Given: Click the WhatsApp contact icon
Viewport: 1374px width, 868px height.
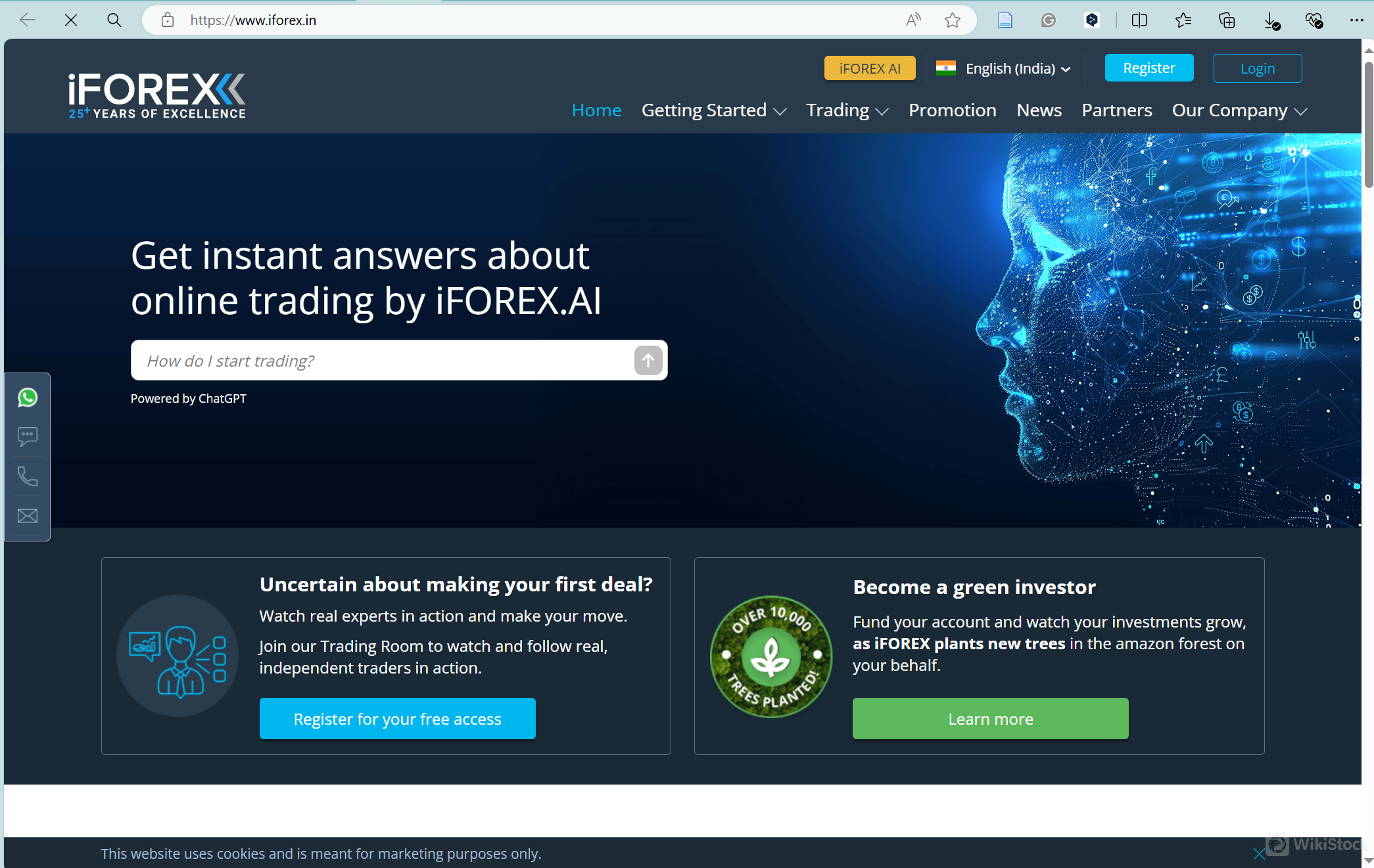Looking at the screenshot, I should [x=27, y=397].
